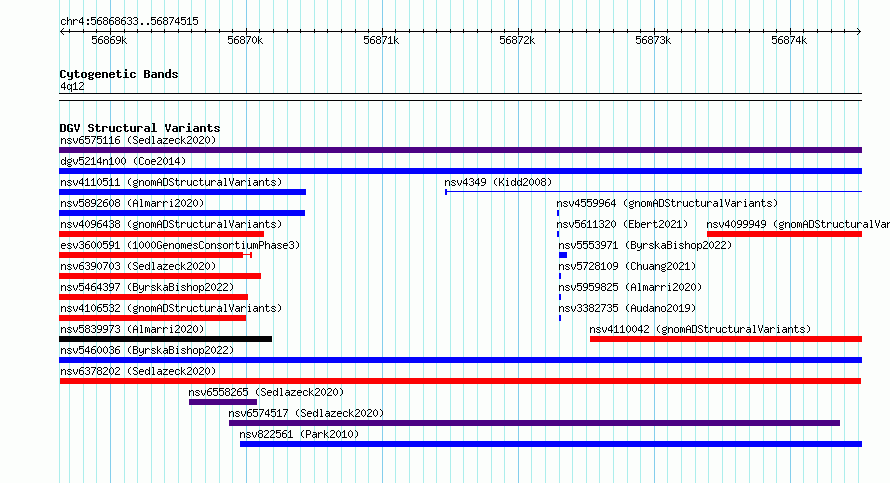This screenshot has height=483, width=890.
Task: Click the blue dgv5214n100 variant bar
Action: pos(460,171)
